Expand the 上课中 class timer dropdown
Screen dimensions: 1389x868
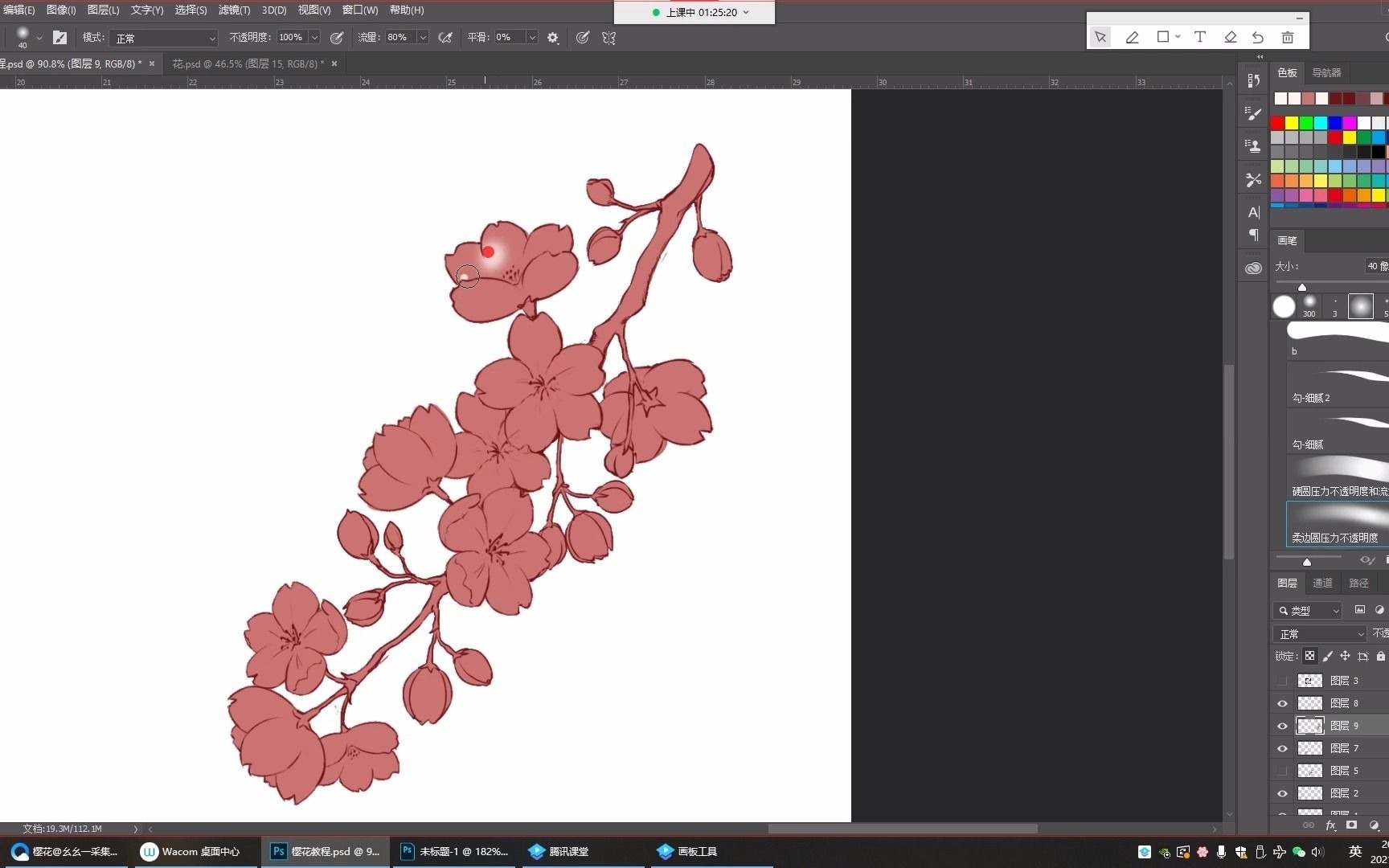click(x=746, y=12)
